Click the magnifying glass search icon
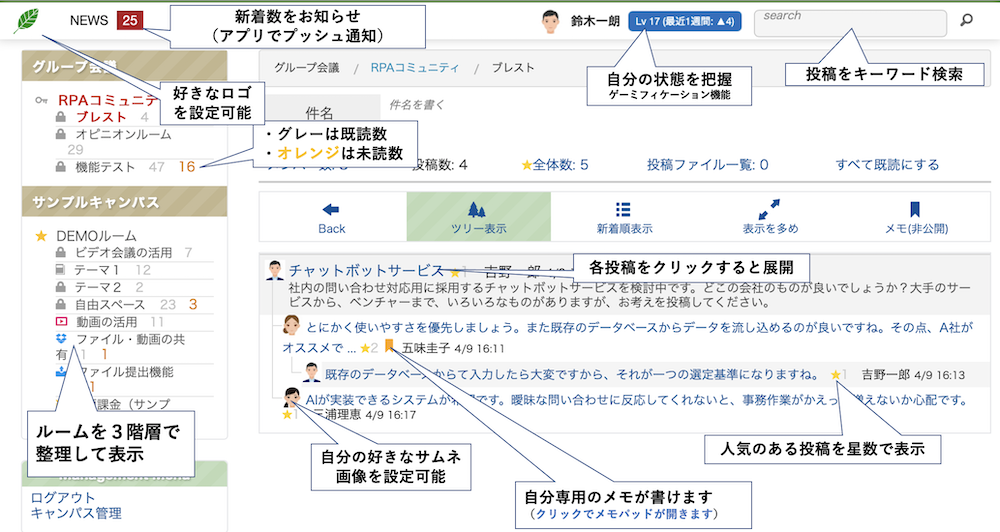This screenshot has width=1000, height=532. point(966,20)
